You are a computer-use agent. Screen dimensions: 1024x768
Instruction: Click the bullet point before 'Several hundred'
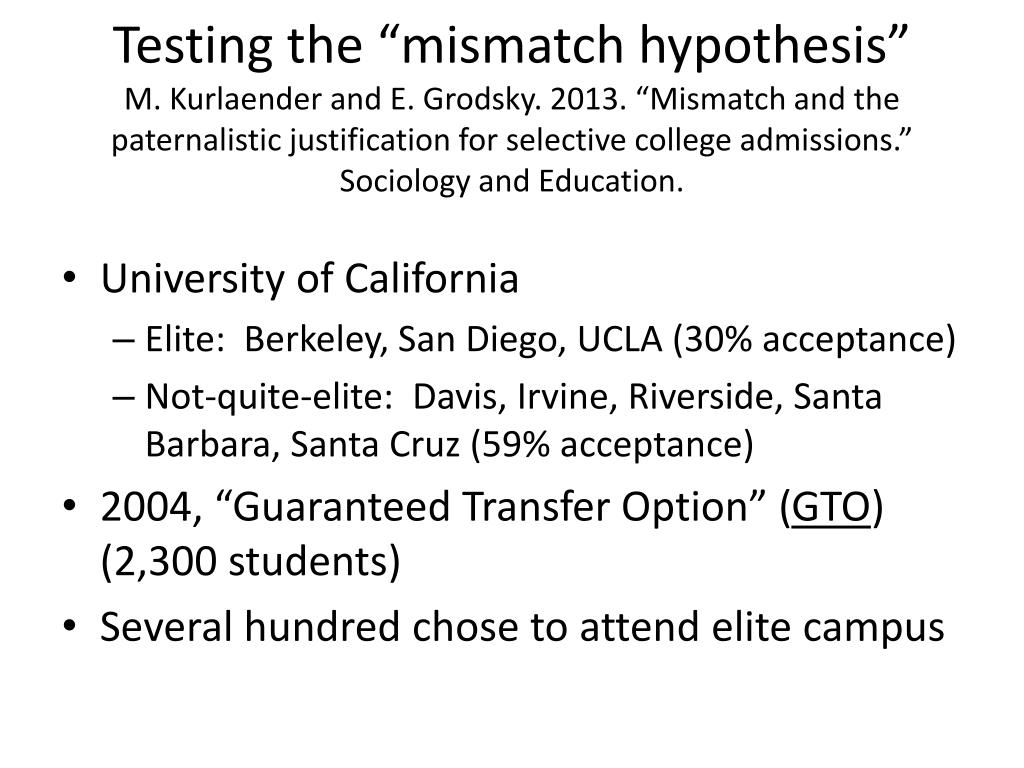tap(70, 626)
